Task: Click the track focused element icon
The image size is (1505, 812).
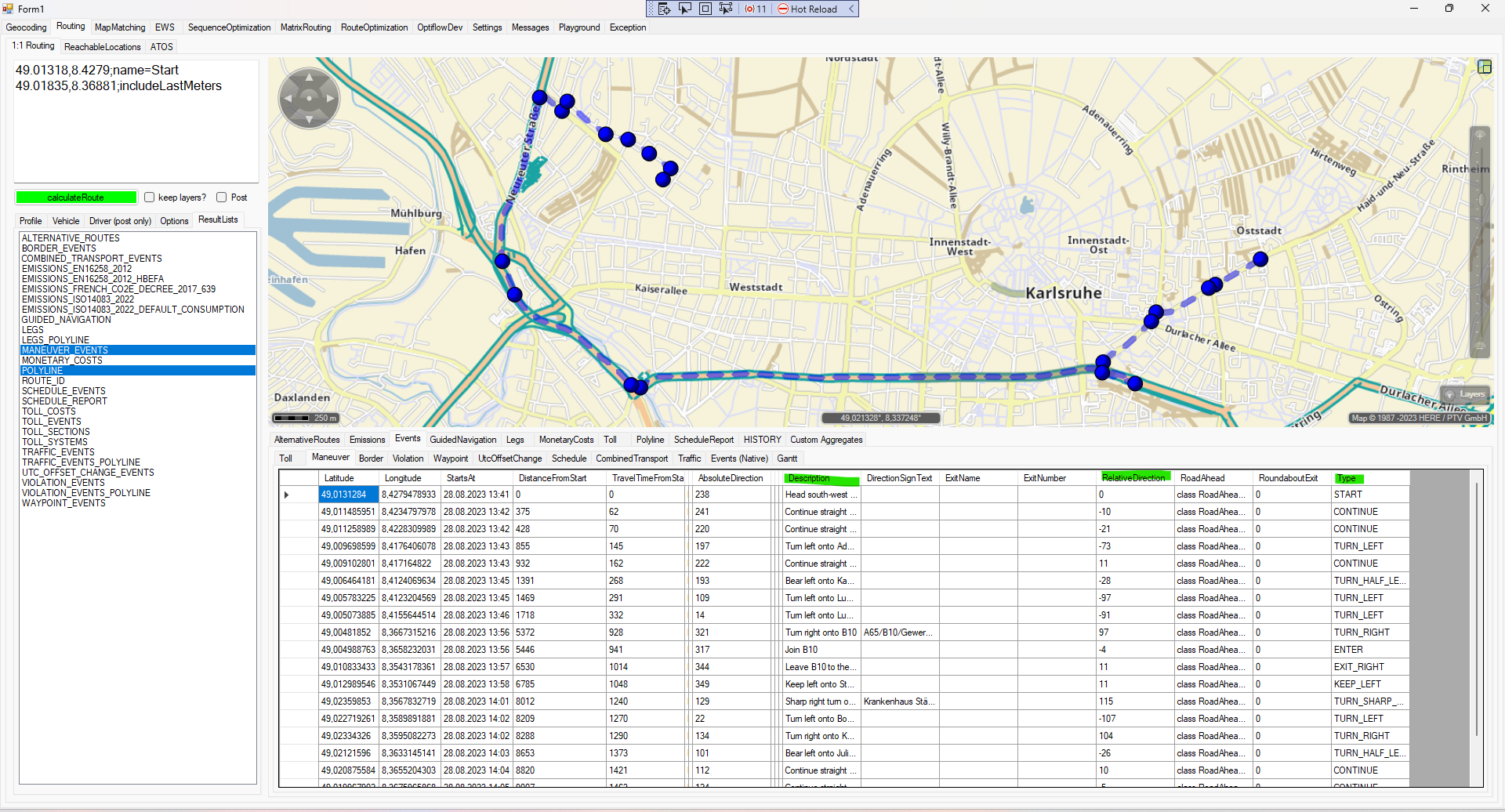Action: click(x=725, y=9)
